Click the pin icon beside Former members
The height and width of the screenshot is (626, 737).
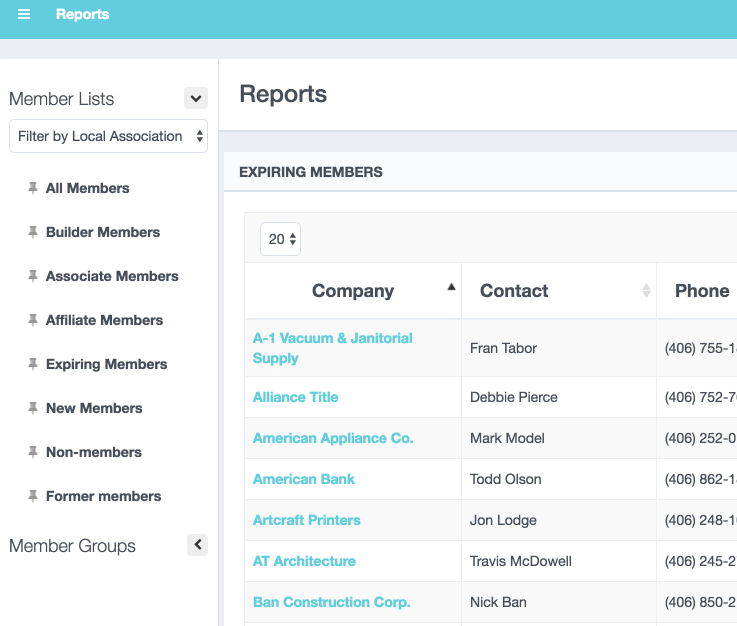click(32, 496)
